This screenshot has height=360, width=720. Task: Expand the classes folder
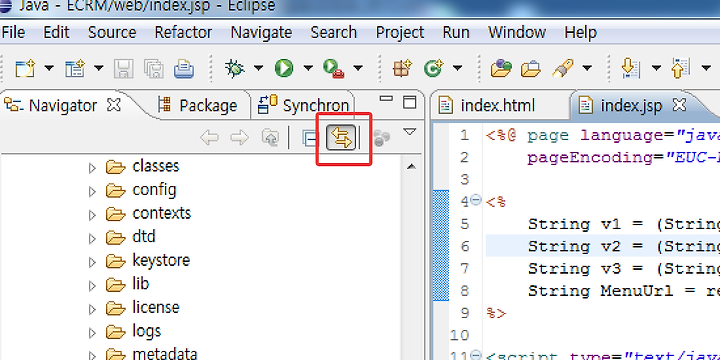coord(92,168)
